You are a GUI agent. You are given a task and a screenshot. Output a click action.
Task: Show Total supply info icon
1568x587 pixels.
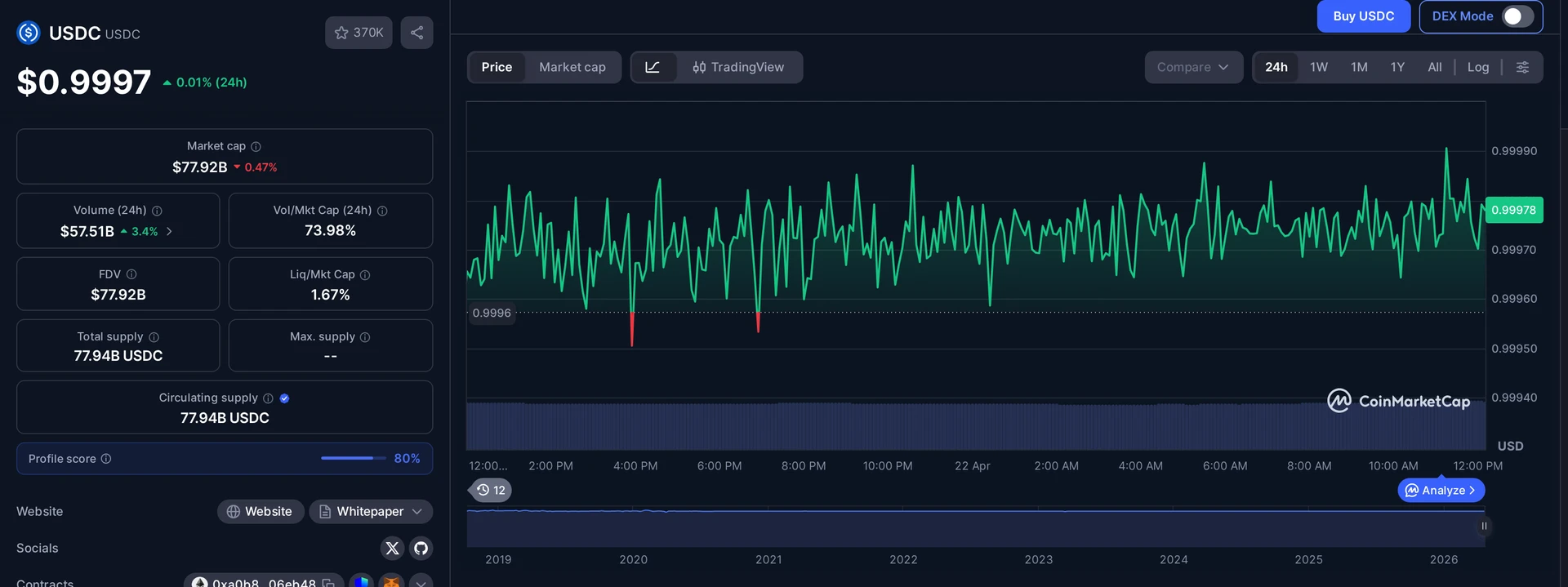click(x=154, y=337)
